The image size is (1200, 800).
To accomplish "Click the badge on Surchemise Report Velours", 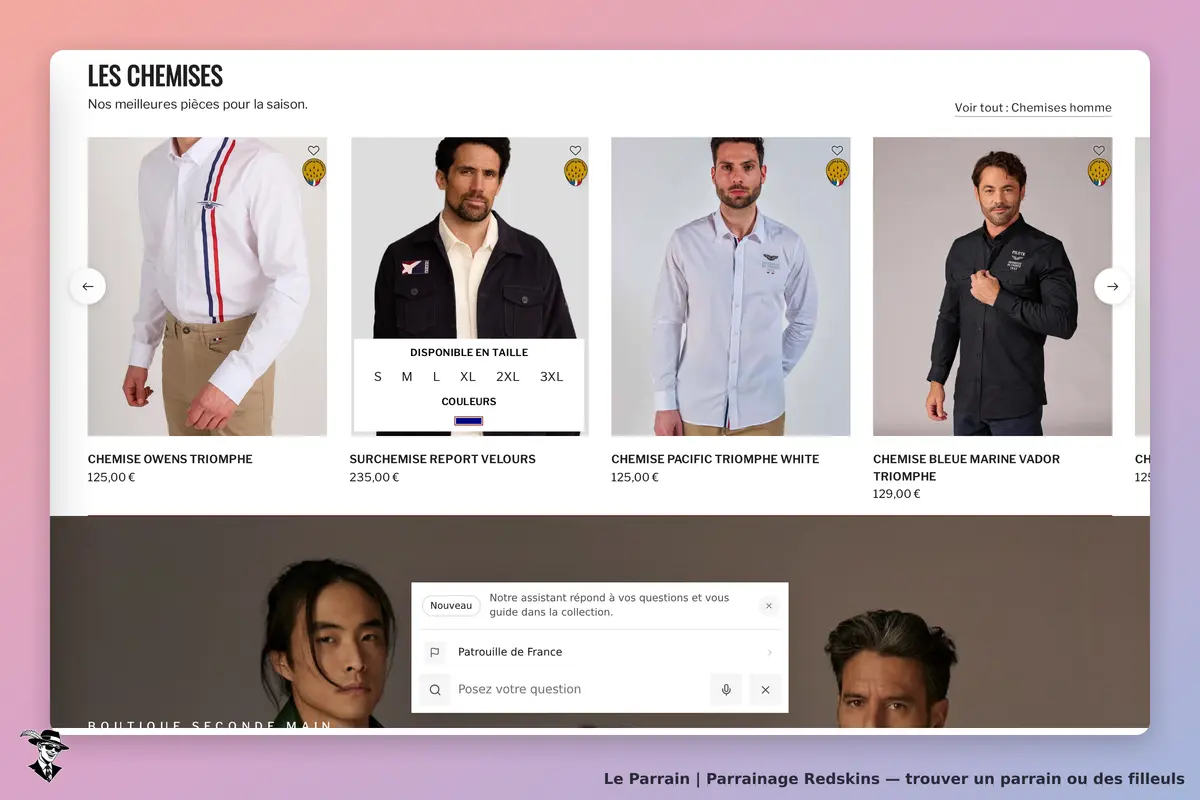I will [576, 173].
